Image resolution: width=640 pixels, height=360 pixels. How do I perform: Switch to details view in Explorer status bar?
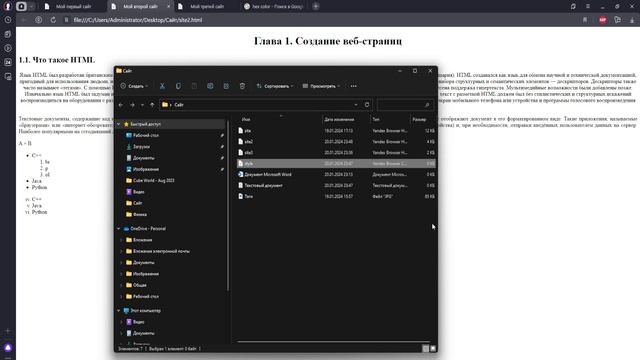click(x=426, y=349)
